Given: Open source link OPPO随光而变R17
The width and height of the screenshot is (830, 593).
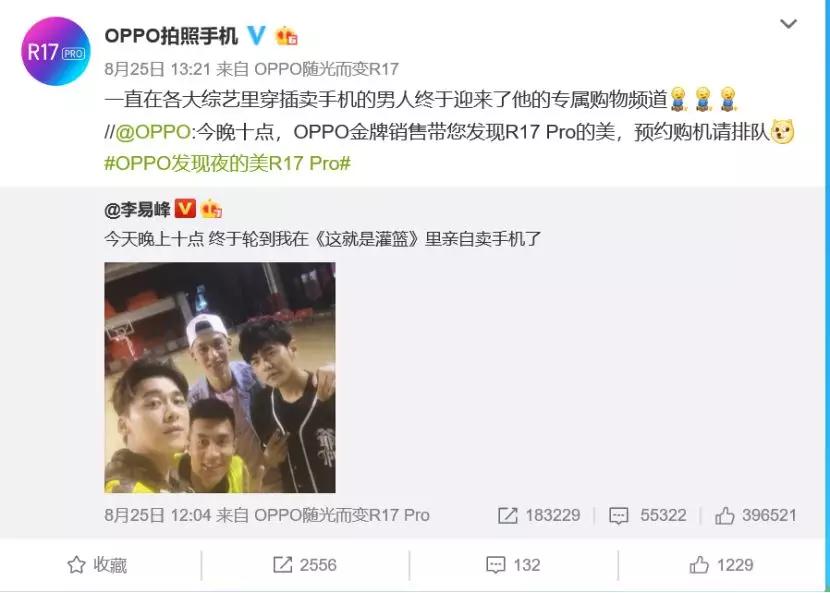Looking at the screenshot, I should (327, 69).
